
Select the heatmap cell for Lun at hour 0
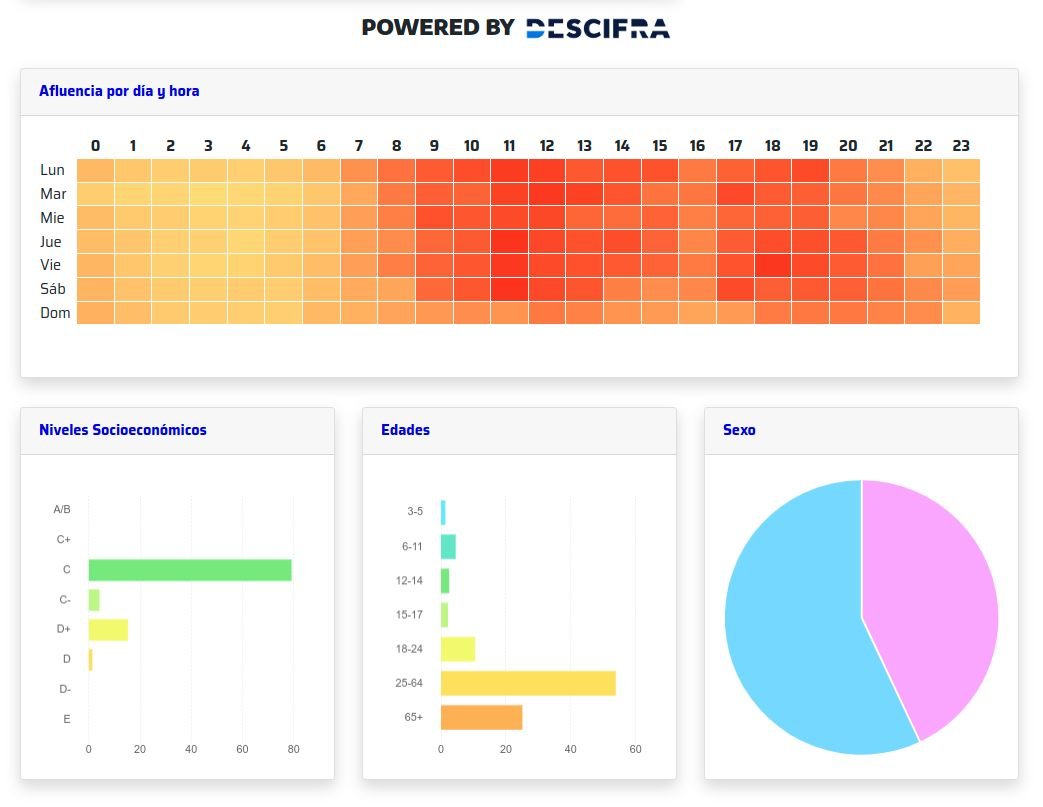[x=96, y=170]
